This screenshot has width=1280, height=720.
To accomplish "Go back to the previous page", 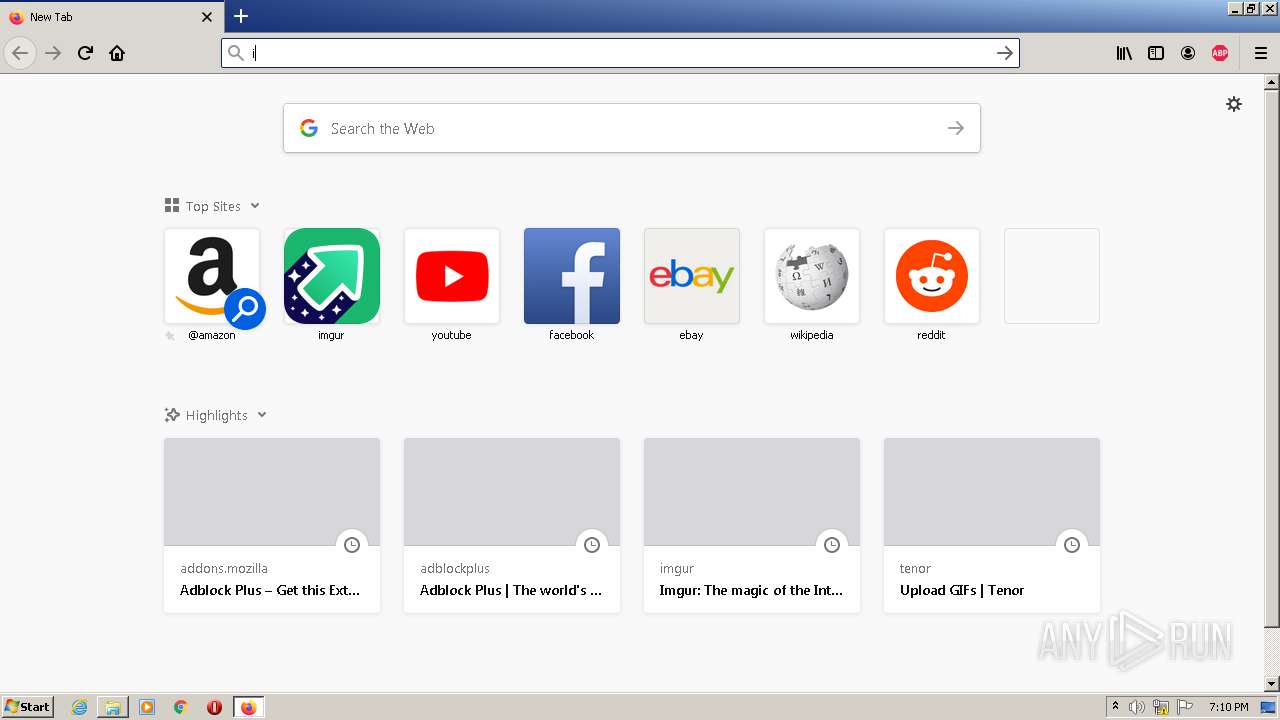I will coord(20,53).
